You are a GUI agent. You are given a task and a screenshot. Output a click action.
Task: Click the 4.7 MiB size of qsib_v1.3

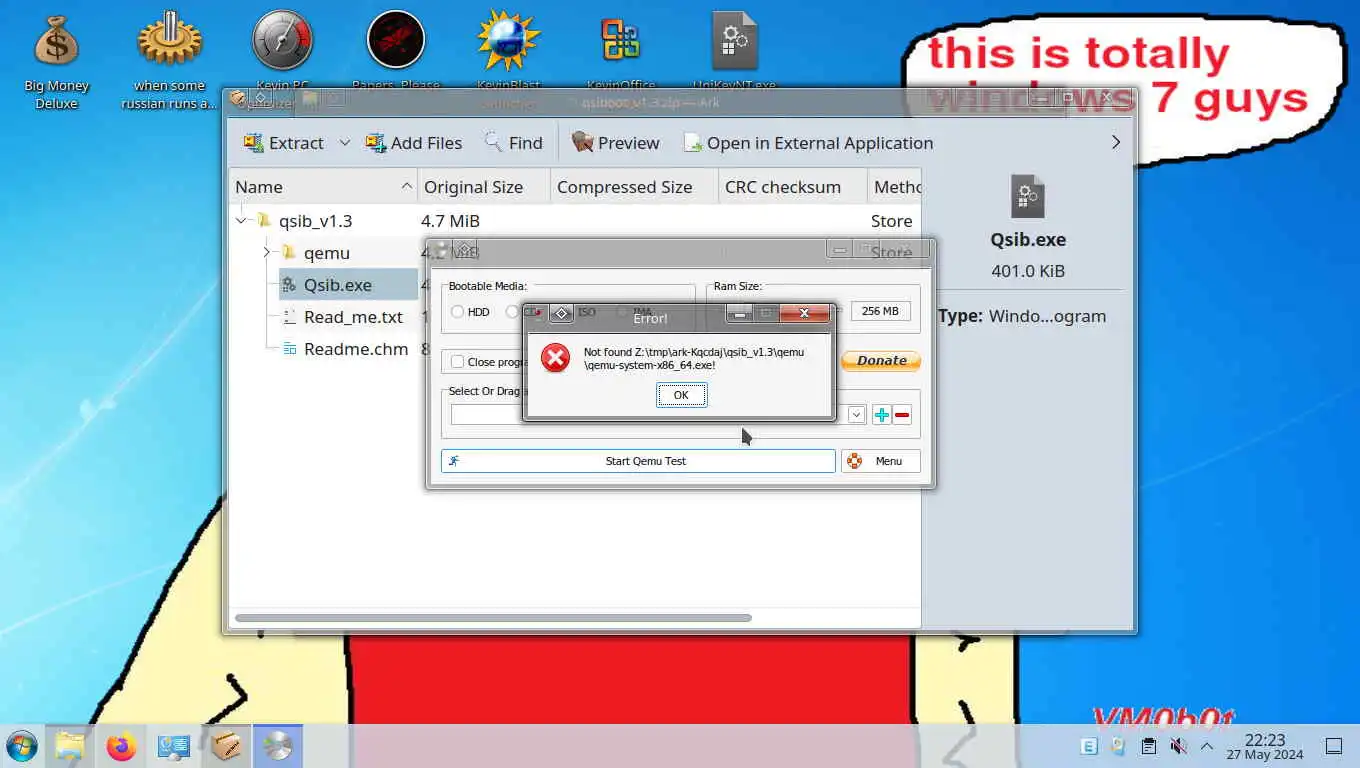click(x=450, y=221)
